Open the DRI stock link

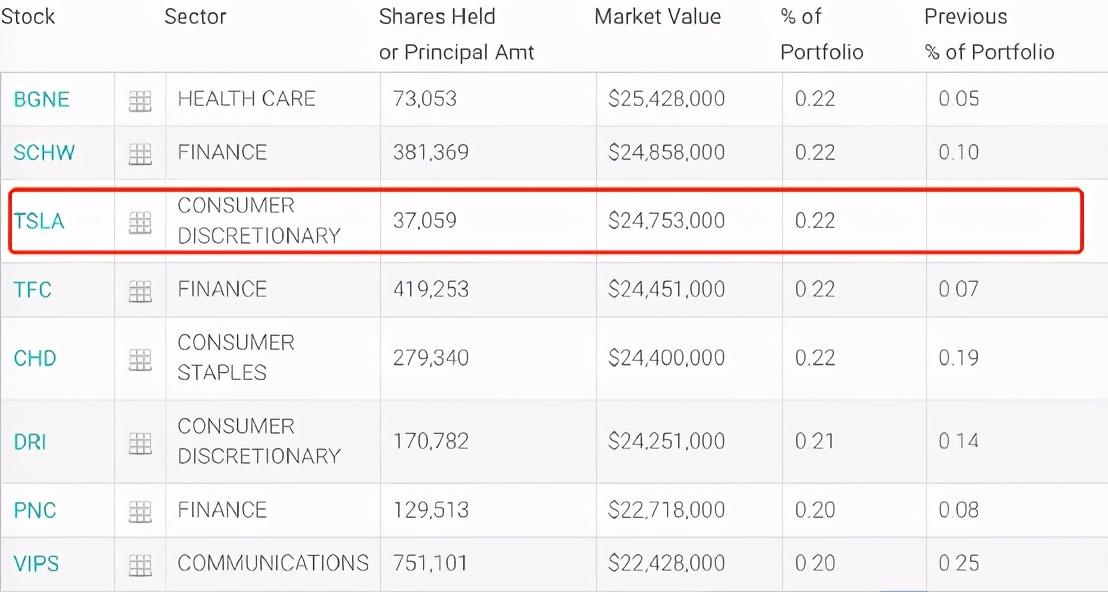(x=30, y=441)
